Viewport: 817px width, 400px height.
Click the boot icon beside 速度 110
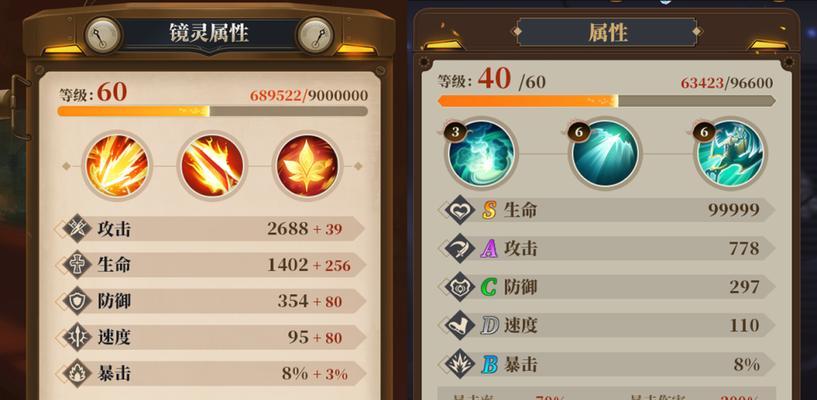click(460, 326)
